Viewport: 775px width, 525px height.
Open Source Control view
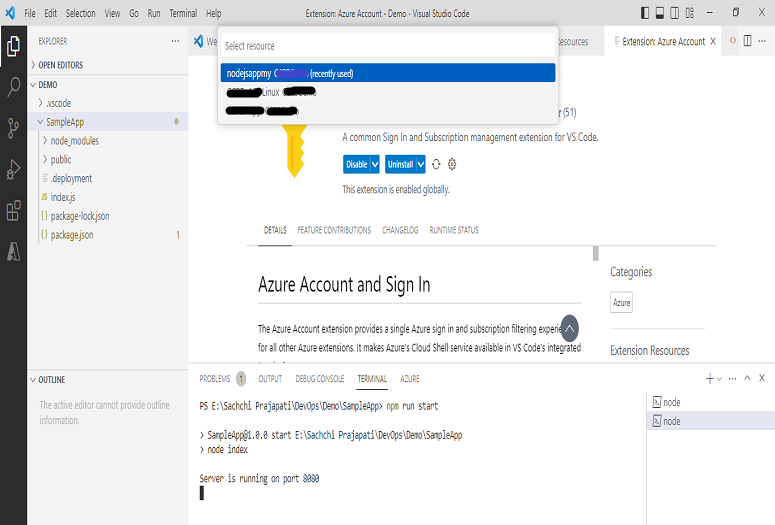(x=13, y=128)
